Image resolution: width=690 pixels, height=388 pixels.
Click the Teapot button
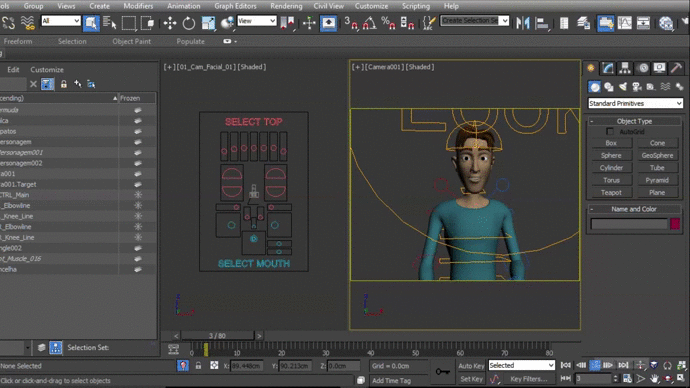pyautogui.click(x=611, y=192)
